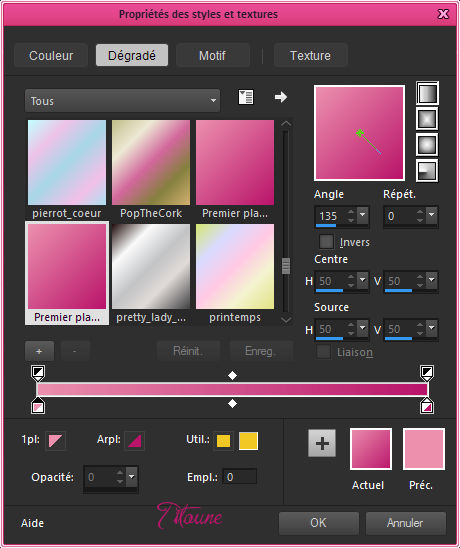Switch to the Texture tab
Image resolution: width=460 pixels, height=548 pixels.
pyautogui.click(x=310, y=55)
